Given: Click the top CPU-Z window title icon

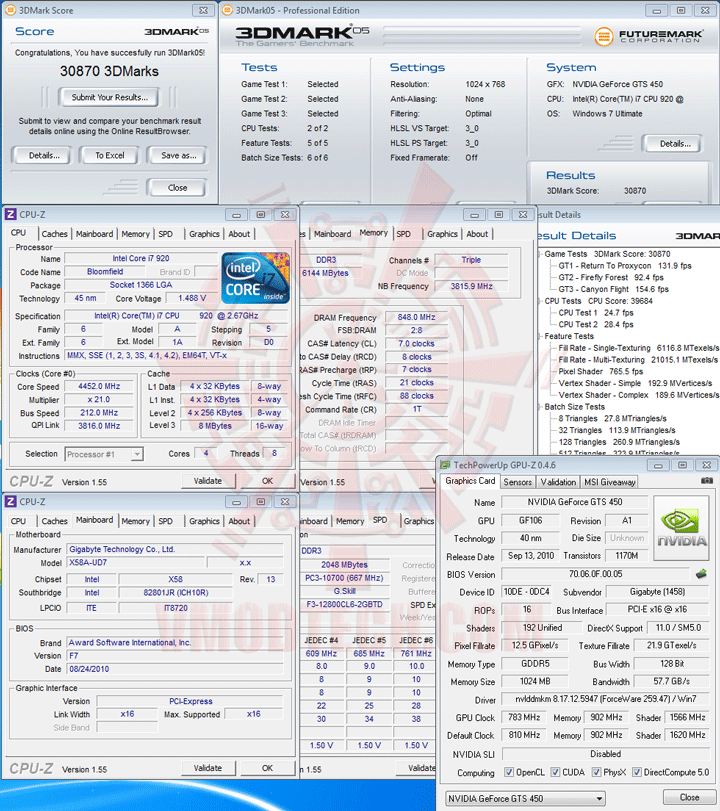Looking at the screenshot, I should coord(10,214).
